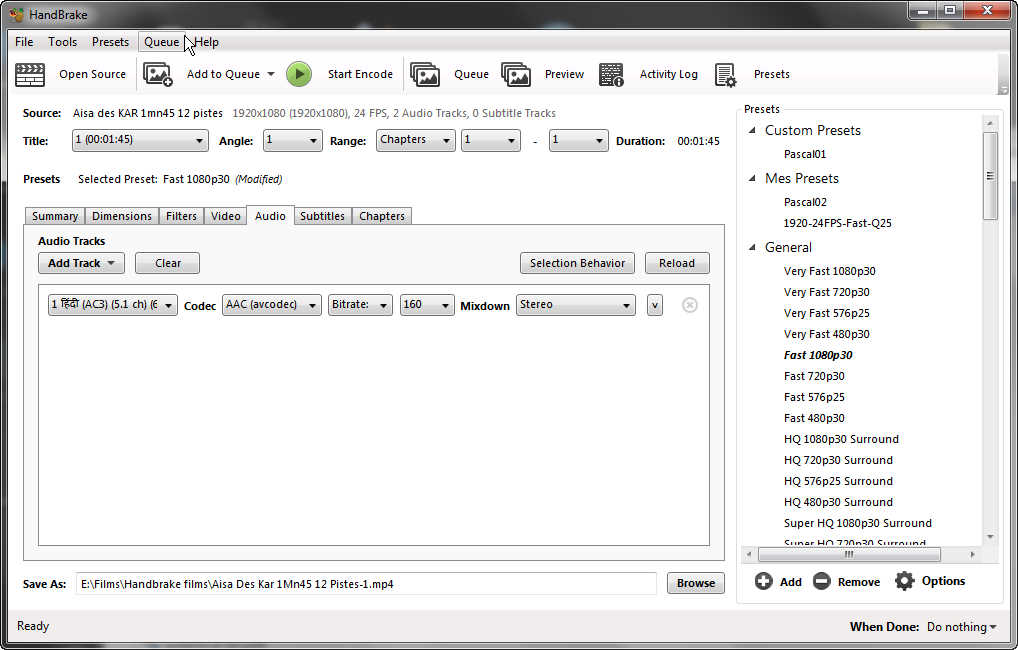Open the Angle dropdown

(292, 140)
